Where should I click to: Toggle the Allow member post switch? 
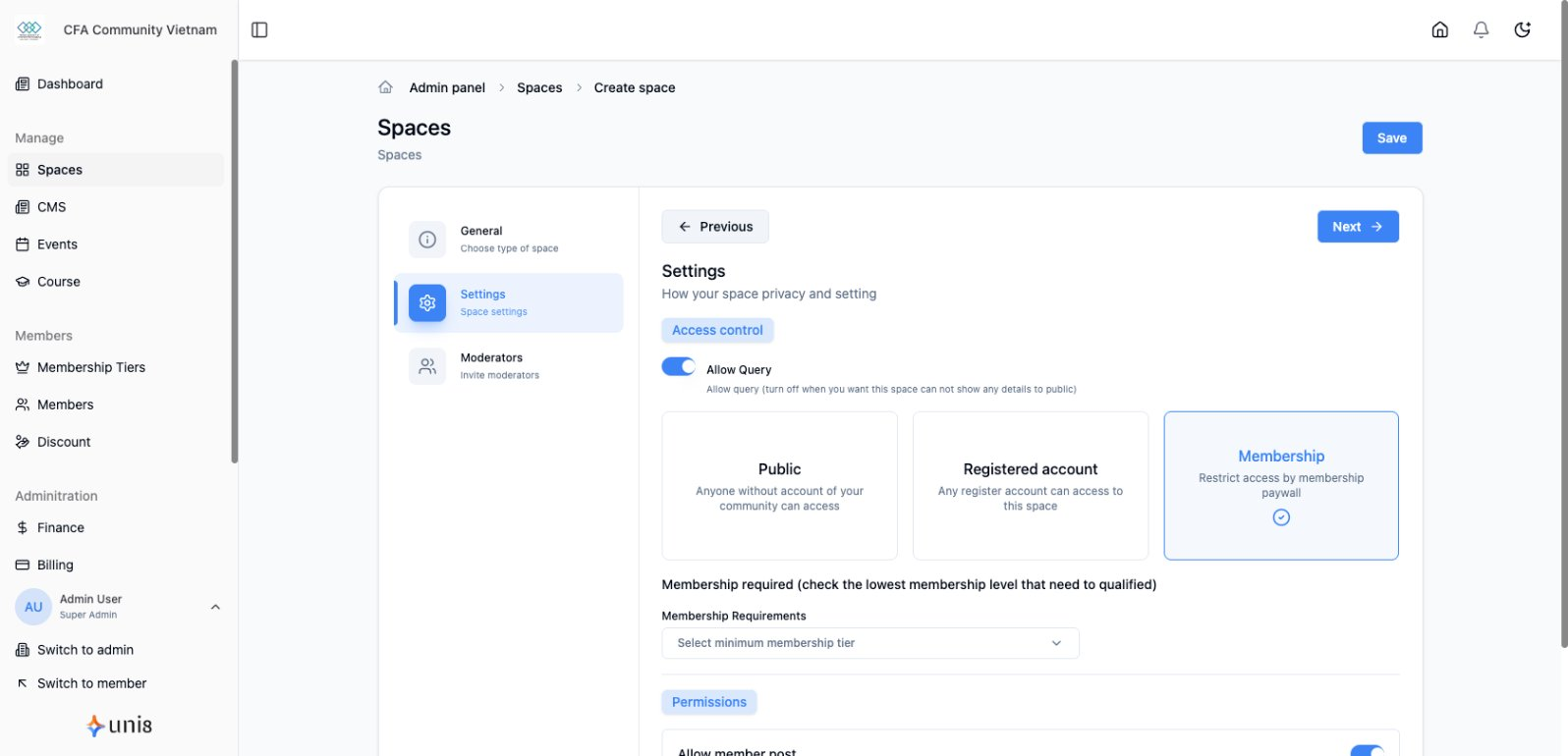tap(1367, 751)
